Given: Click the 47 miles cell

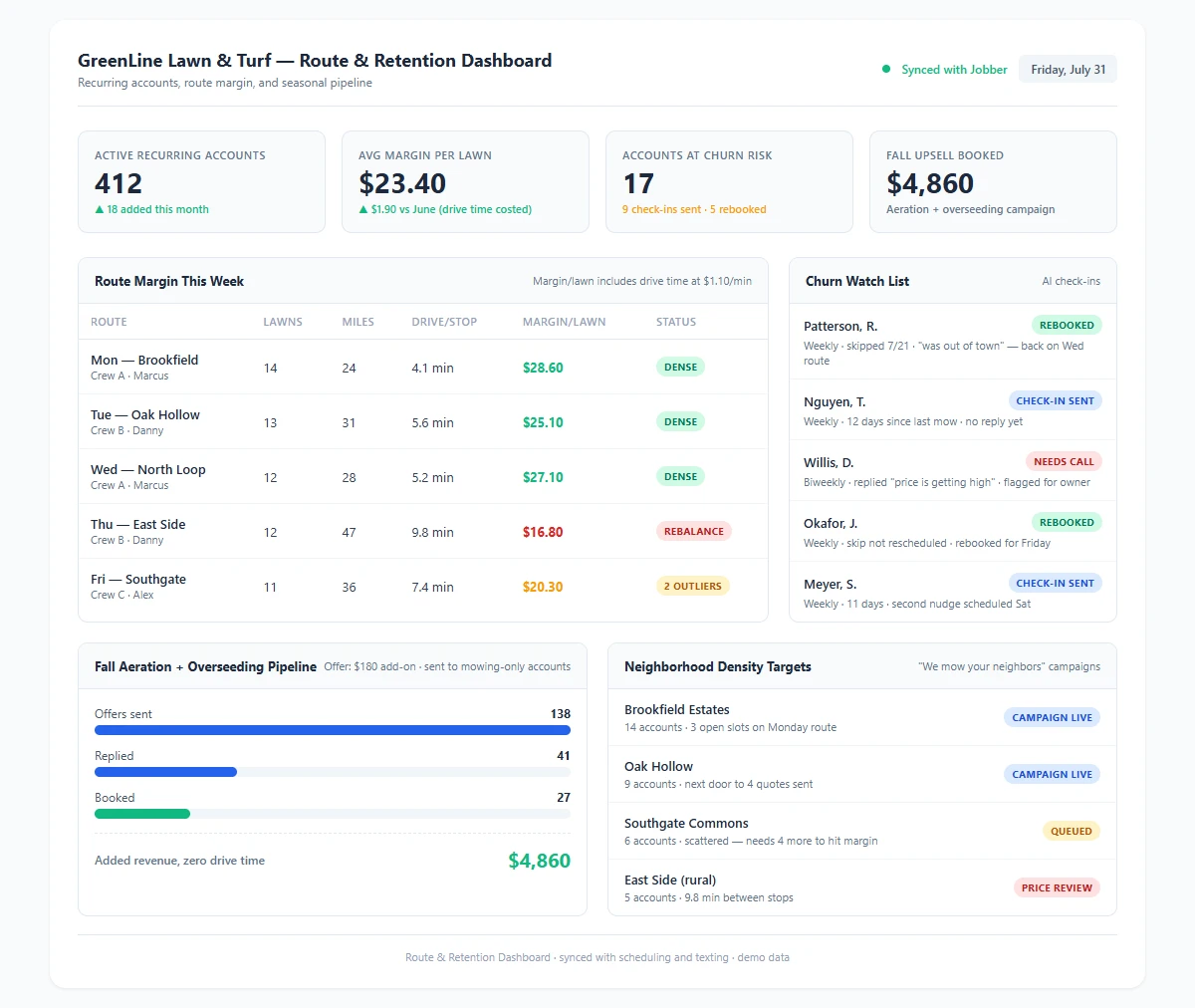Looking at the screenshot, I should [349, 532].
